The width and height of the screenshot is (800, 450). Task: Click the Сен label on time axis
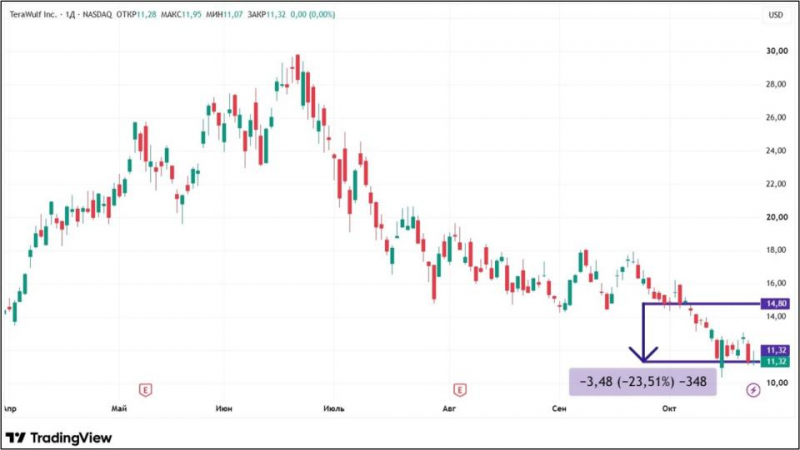[559, 409]
